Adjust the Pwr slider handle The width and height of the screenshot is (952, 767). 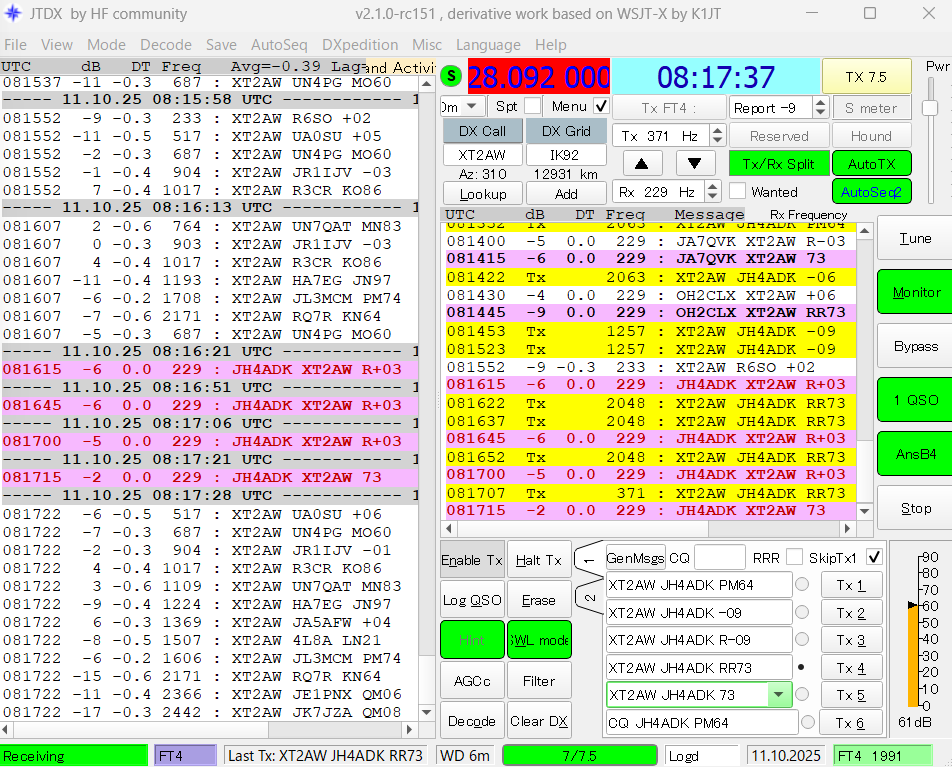(x=929, y=107)
